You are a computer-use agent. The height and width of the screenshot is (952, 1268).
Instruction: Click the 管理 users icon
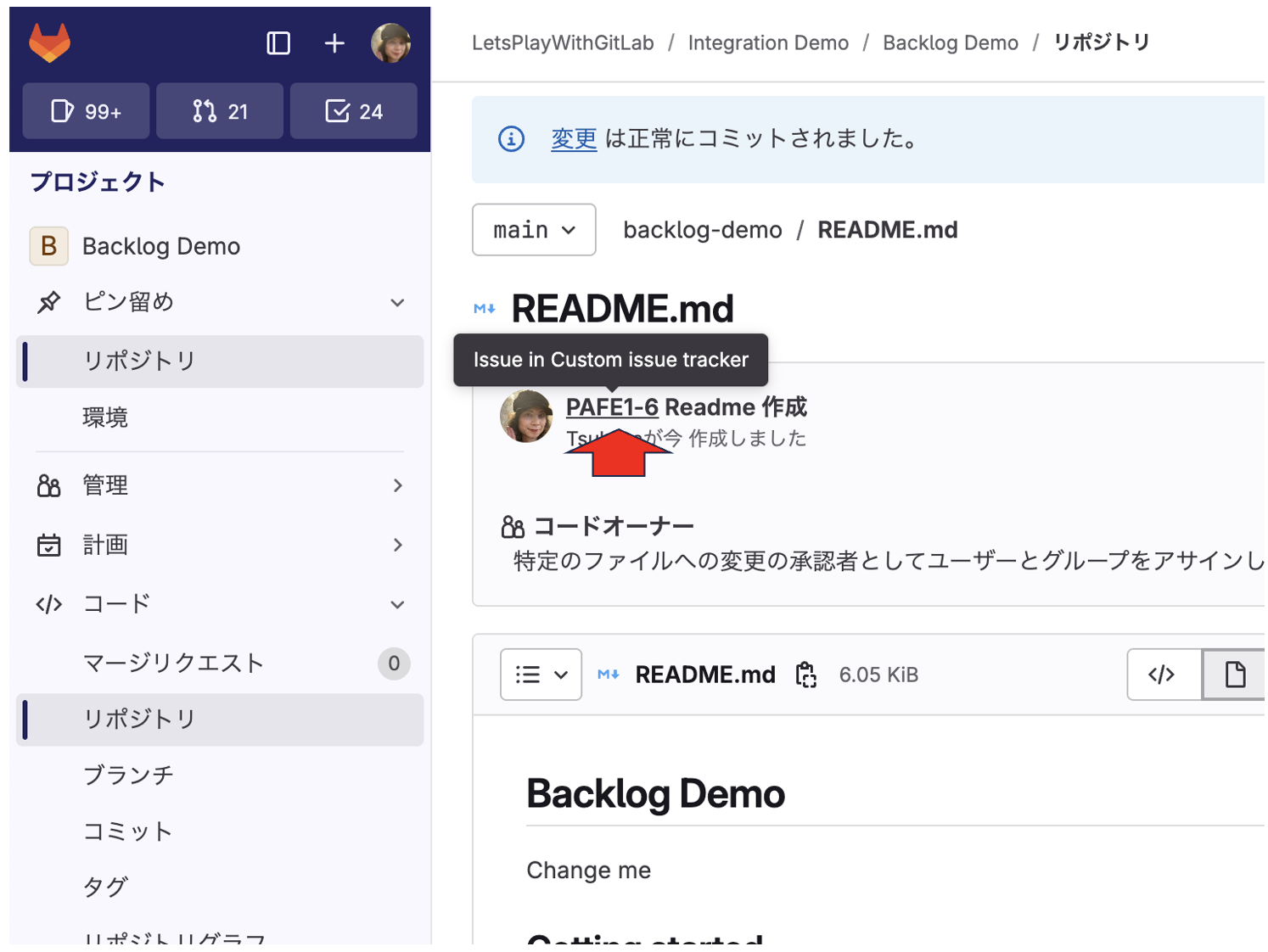pyautogui.click(x=48, y=485)
